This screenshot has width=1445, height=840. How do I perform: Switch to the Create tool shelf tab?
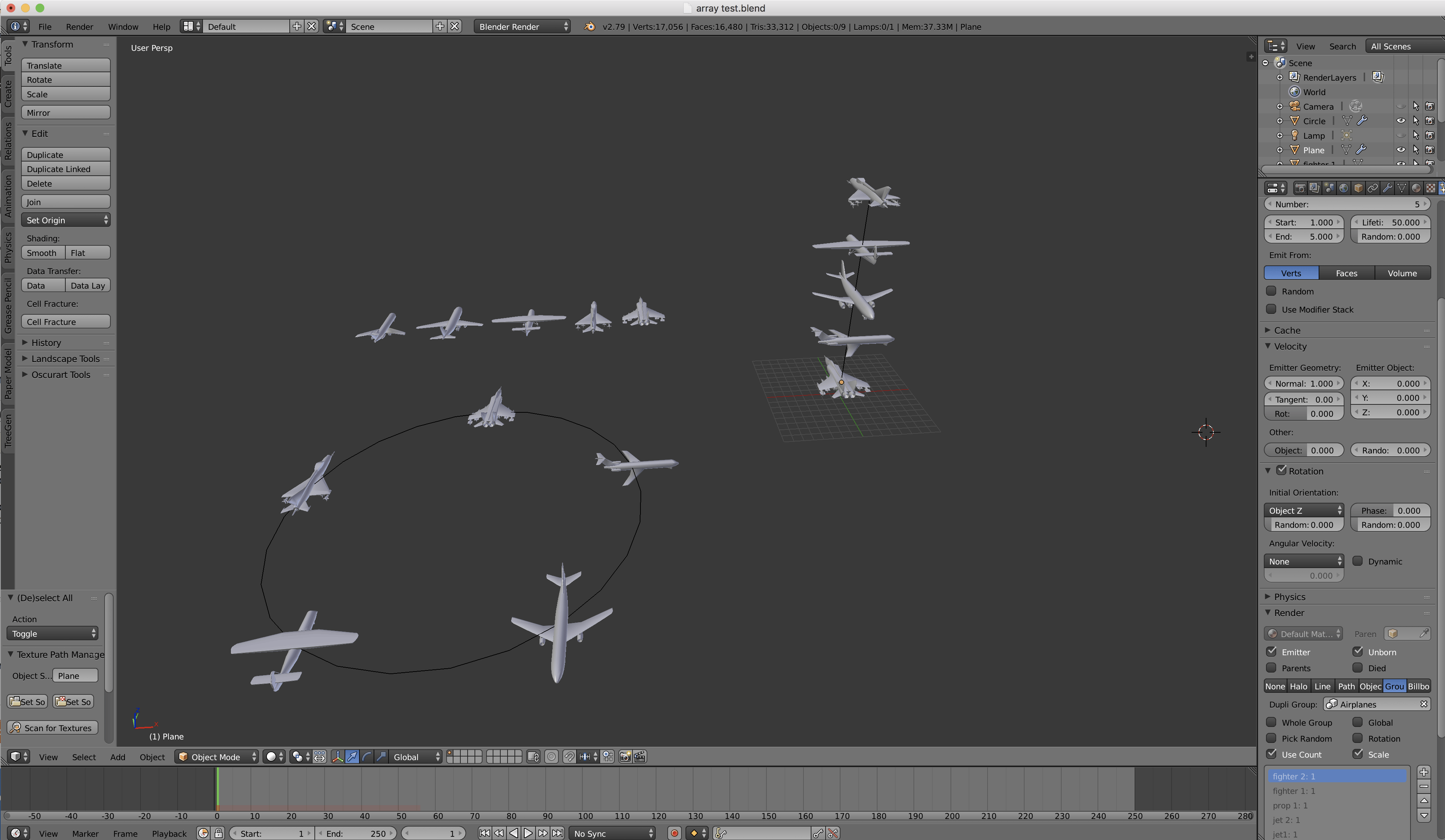pyautogui.click(x=8, y=94)
